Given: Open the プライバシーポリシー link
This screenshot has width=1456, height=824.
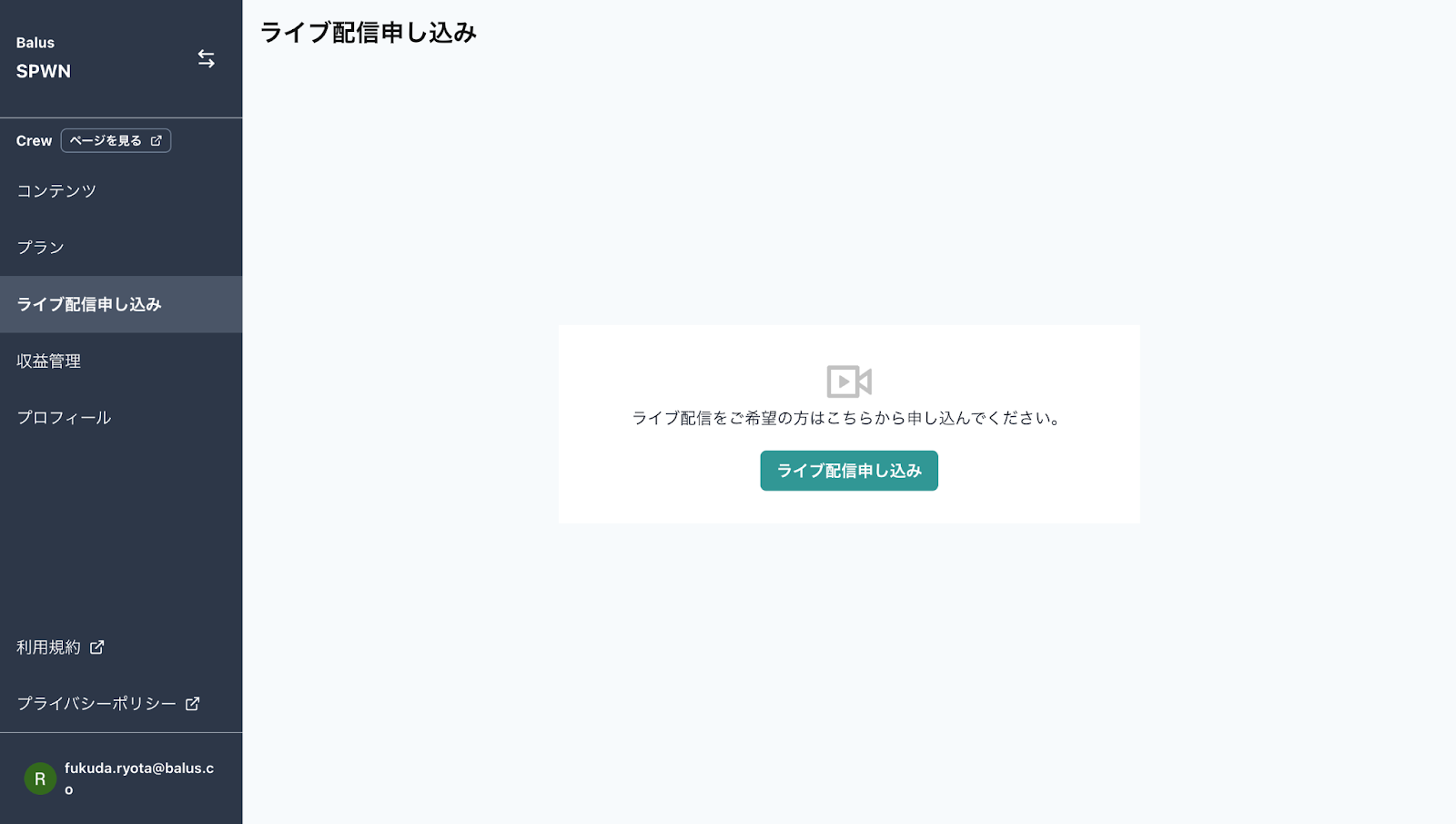Looking at the screenshot, I should click(96, 704).
